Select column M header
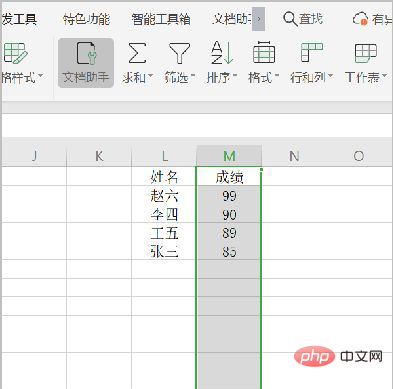The image size is (393, 389). (x=229, y=156)
